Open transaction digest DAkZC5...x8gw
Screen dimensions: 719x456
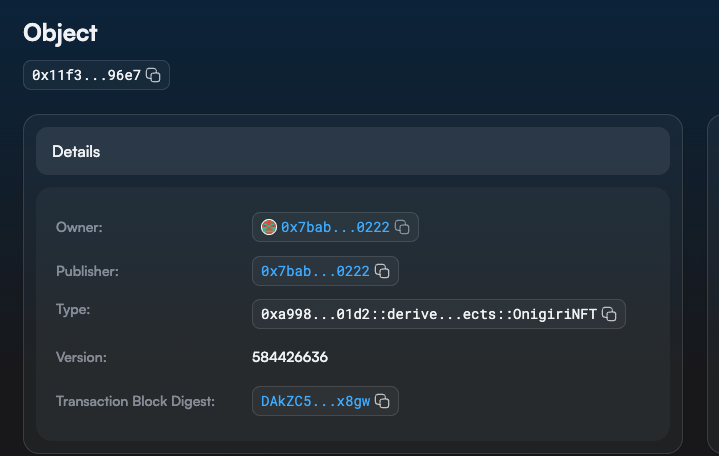tap(315, 401)
